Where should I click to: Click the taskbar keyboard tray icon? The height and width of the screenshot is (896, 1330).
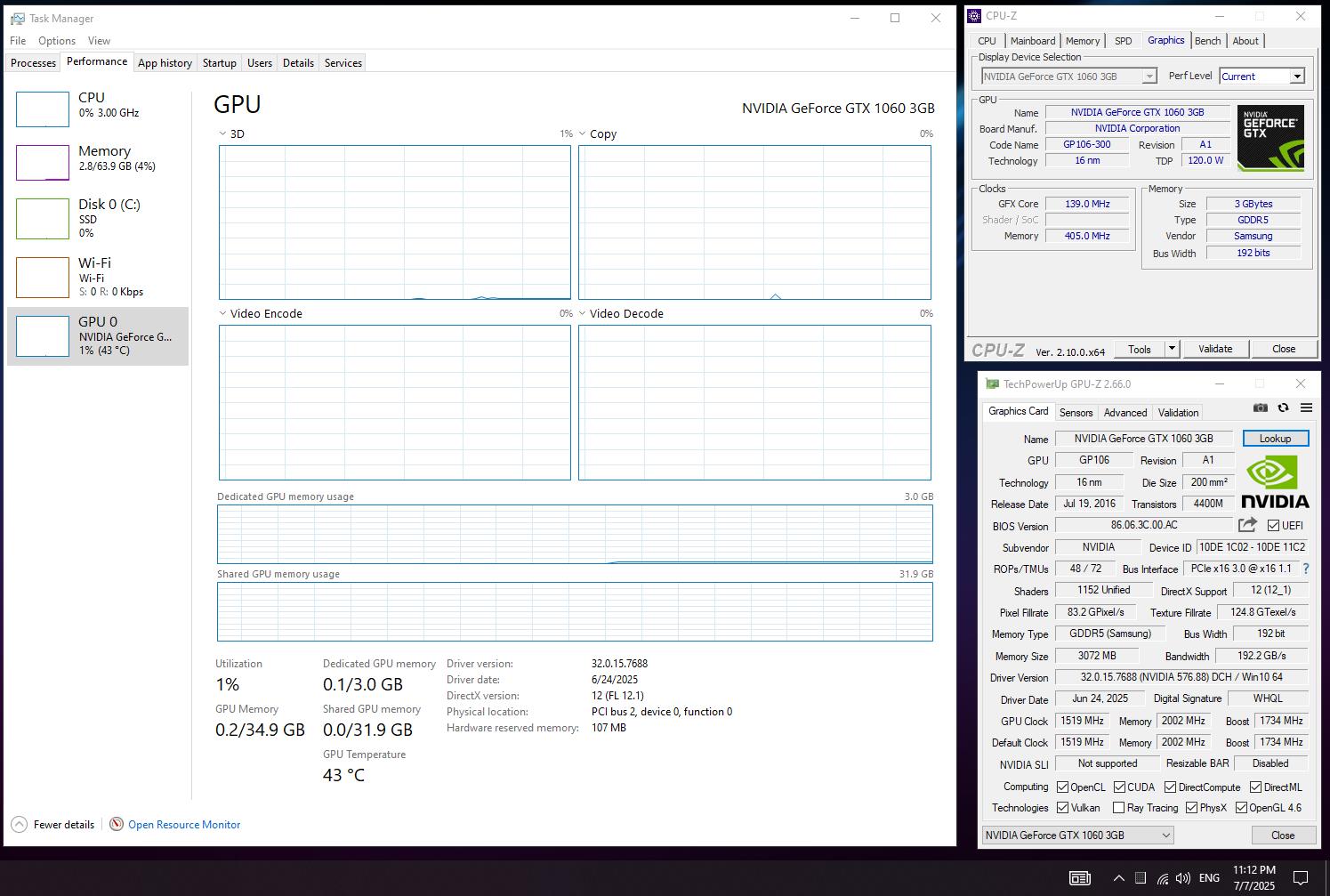[x=1079, y=878]
